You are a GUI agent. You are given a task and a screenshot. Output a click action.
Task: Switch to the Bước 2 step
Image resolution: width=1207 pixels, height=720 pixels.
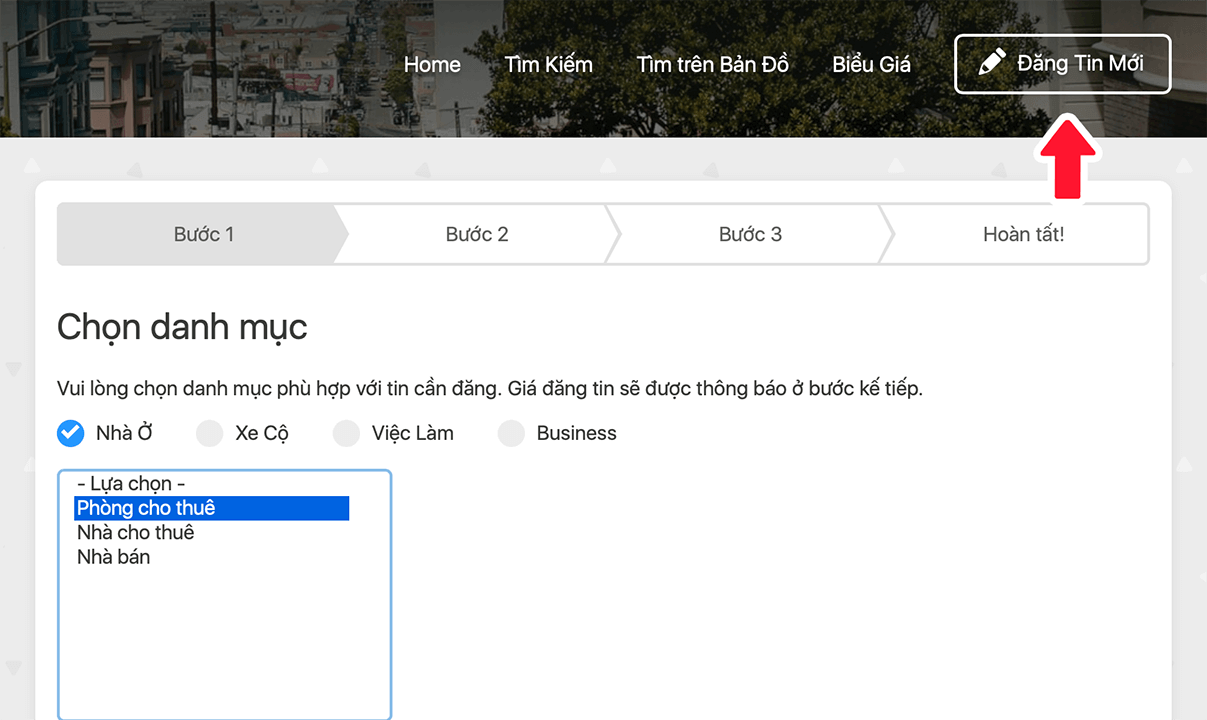(x=477, y=235)
